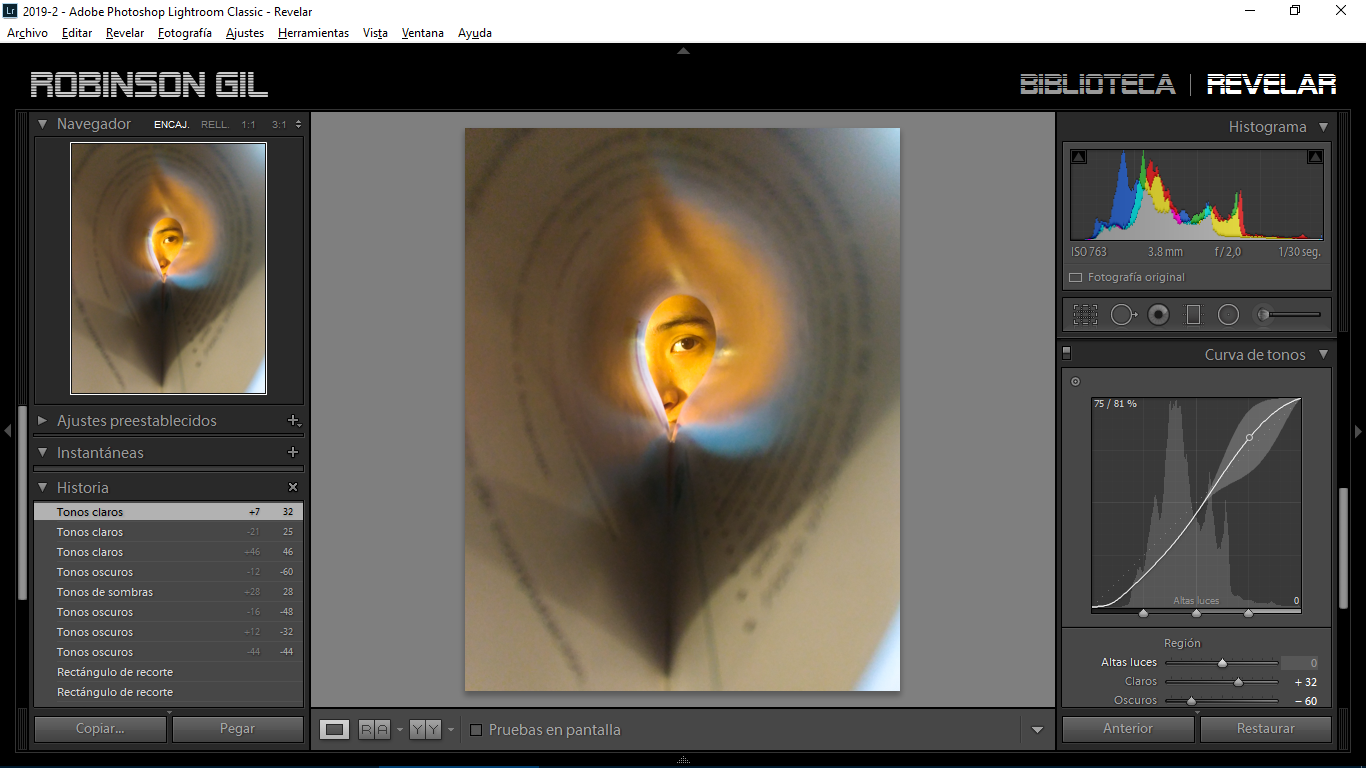The image size is (1366, 768).
Task: Switch to the Biblioteca module
Action: point(1097,84)
